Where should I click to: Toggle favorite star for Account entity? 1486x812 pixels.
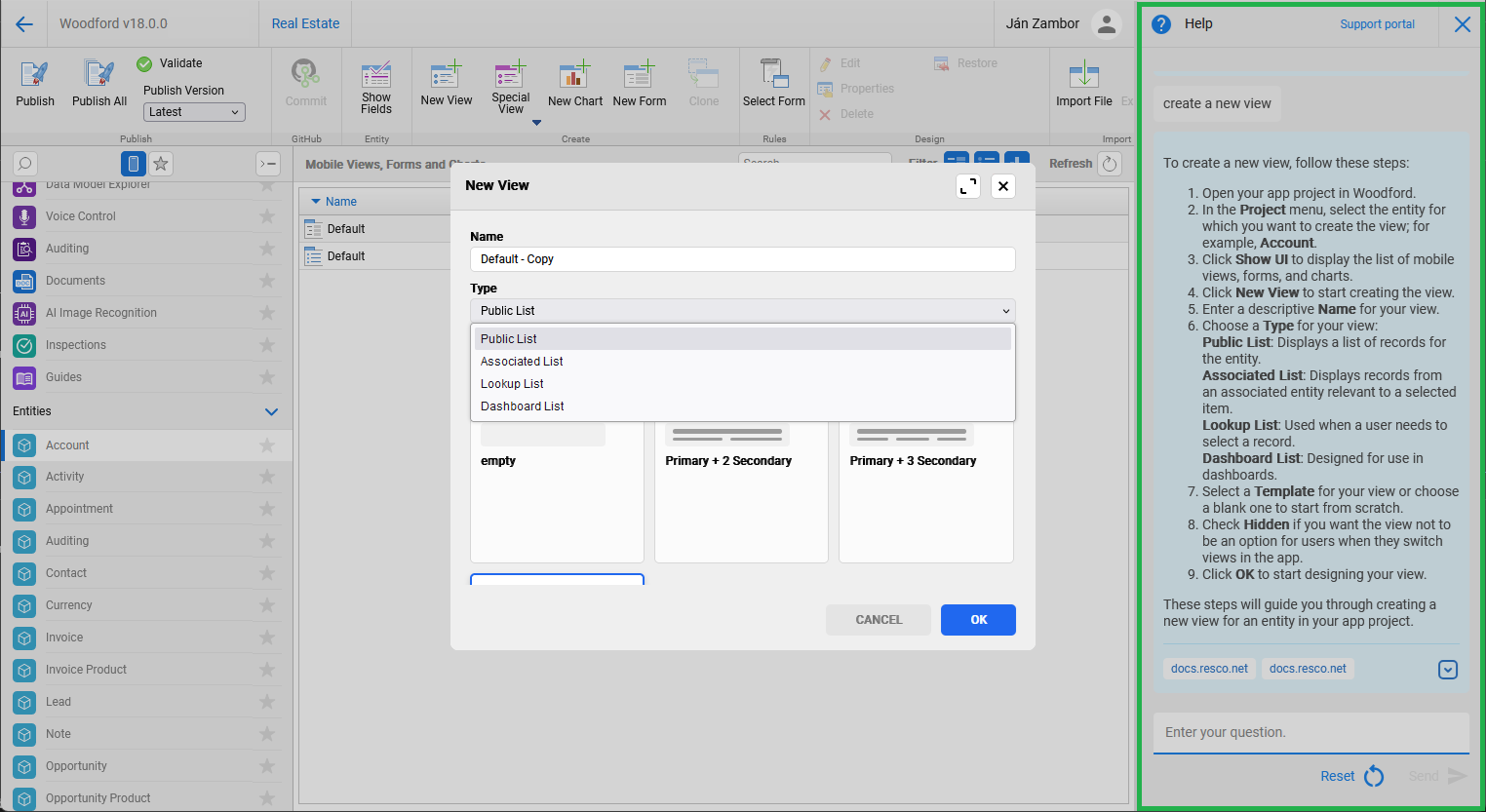pyautogui.click(x=267, y=445)
